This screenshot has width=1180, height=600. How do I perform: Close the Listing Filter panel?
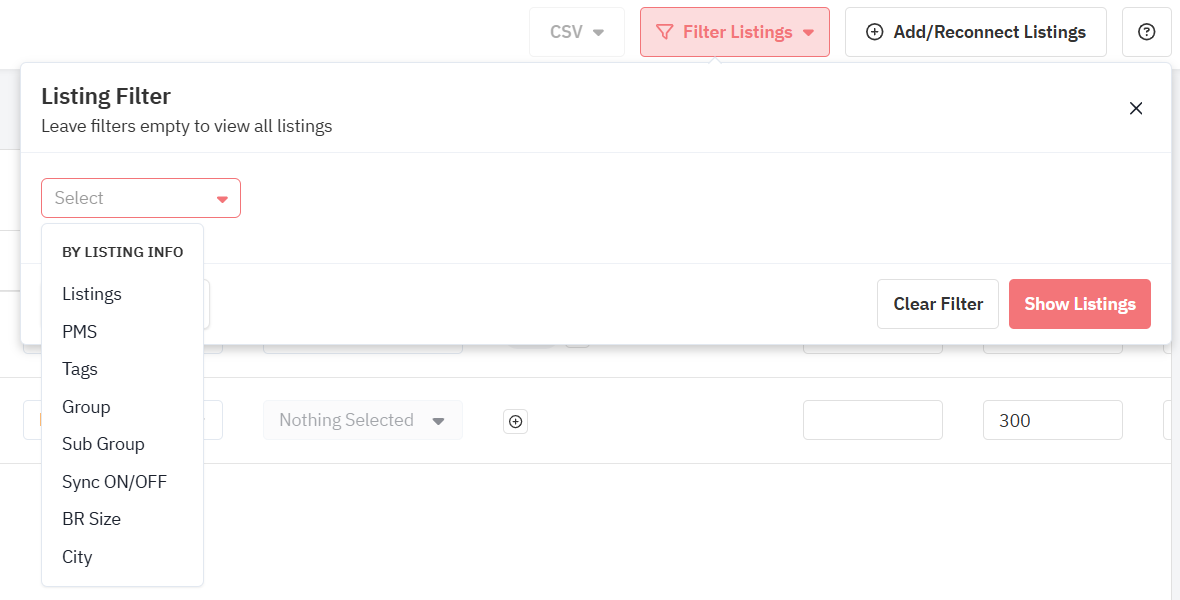(x=1136, y=108)
